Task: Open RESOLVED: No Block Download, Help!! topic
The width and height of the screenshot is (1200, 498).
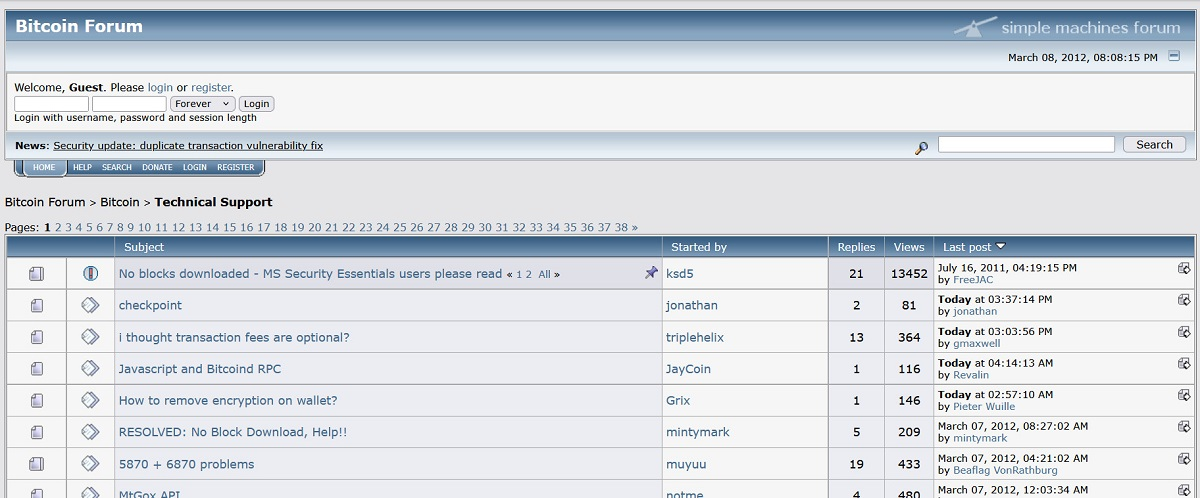Action: coord(233,432)
